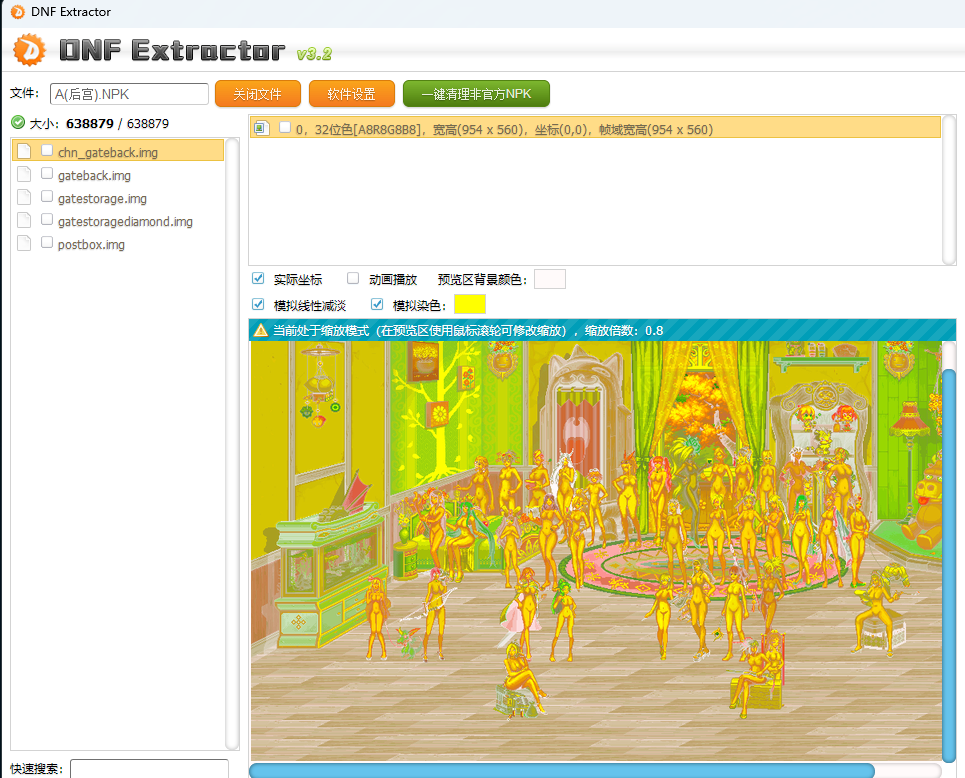This screenshot has width=965, height=778.
Task: Select the chn_gateback.img file name
Action: 108,153
